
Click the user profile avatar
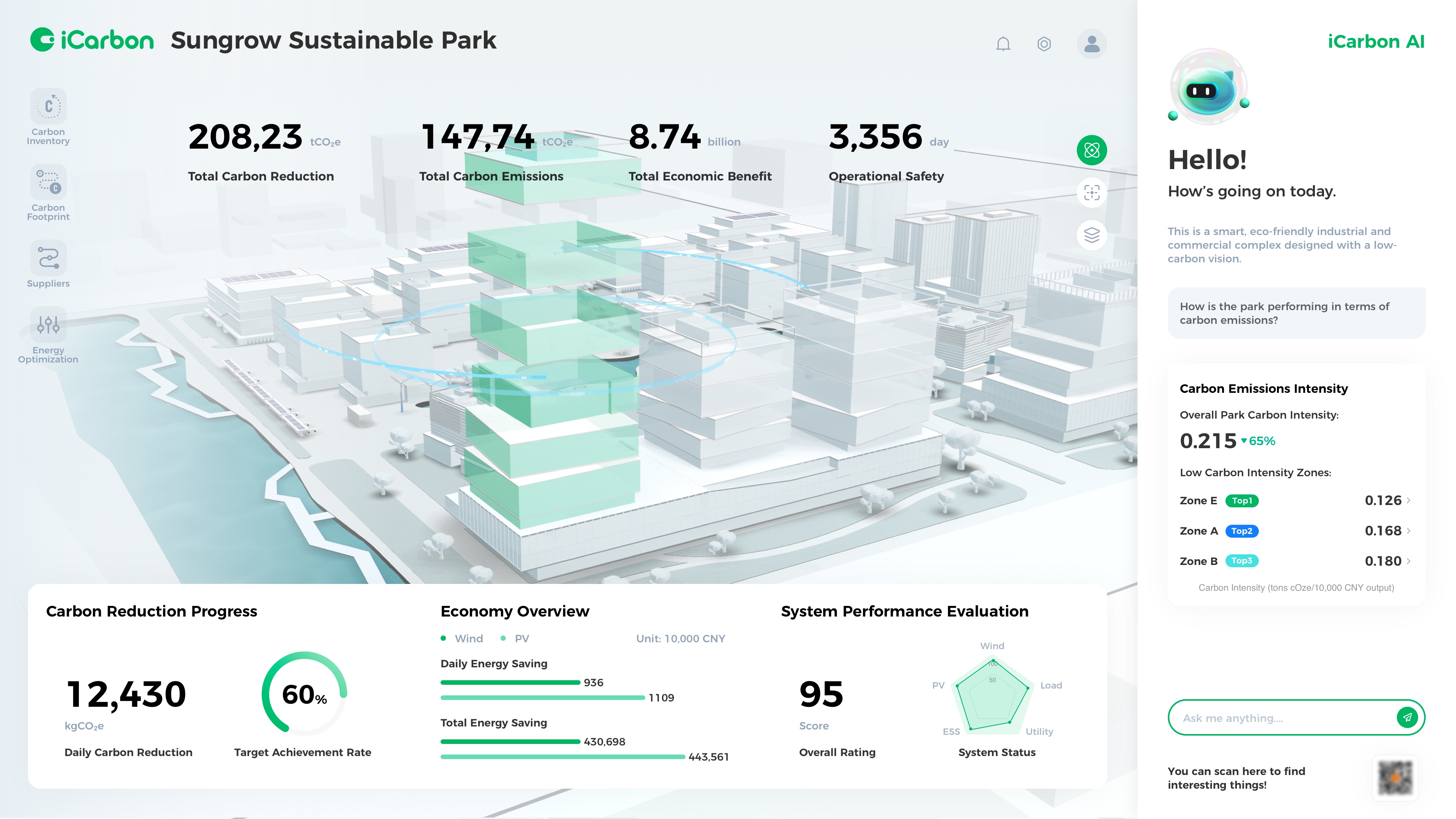click(1092, 44)
